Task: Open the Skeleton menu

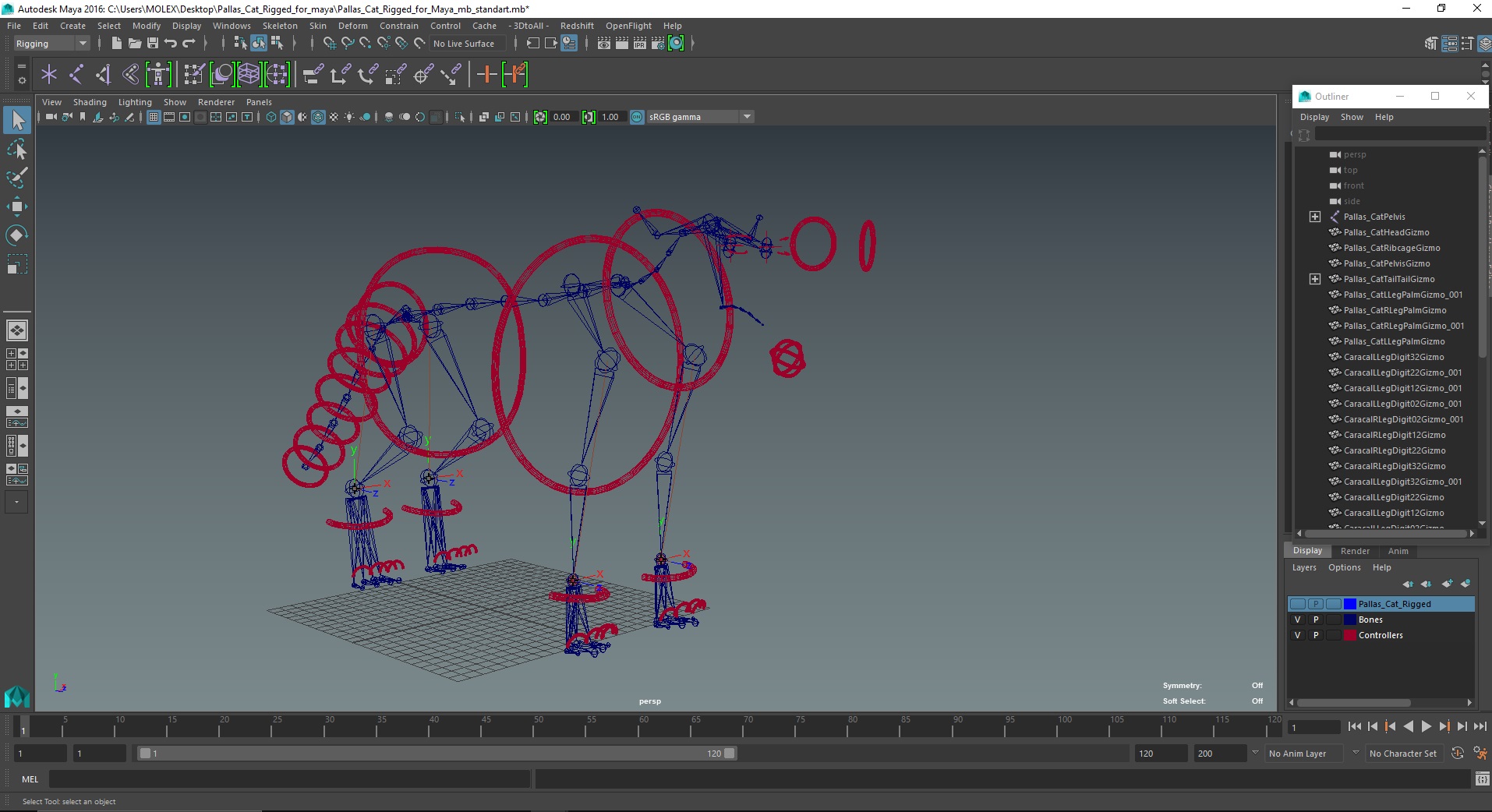Action: [280, 26]
